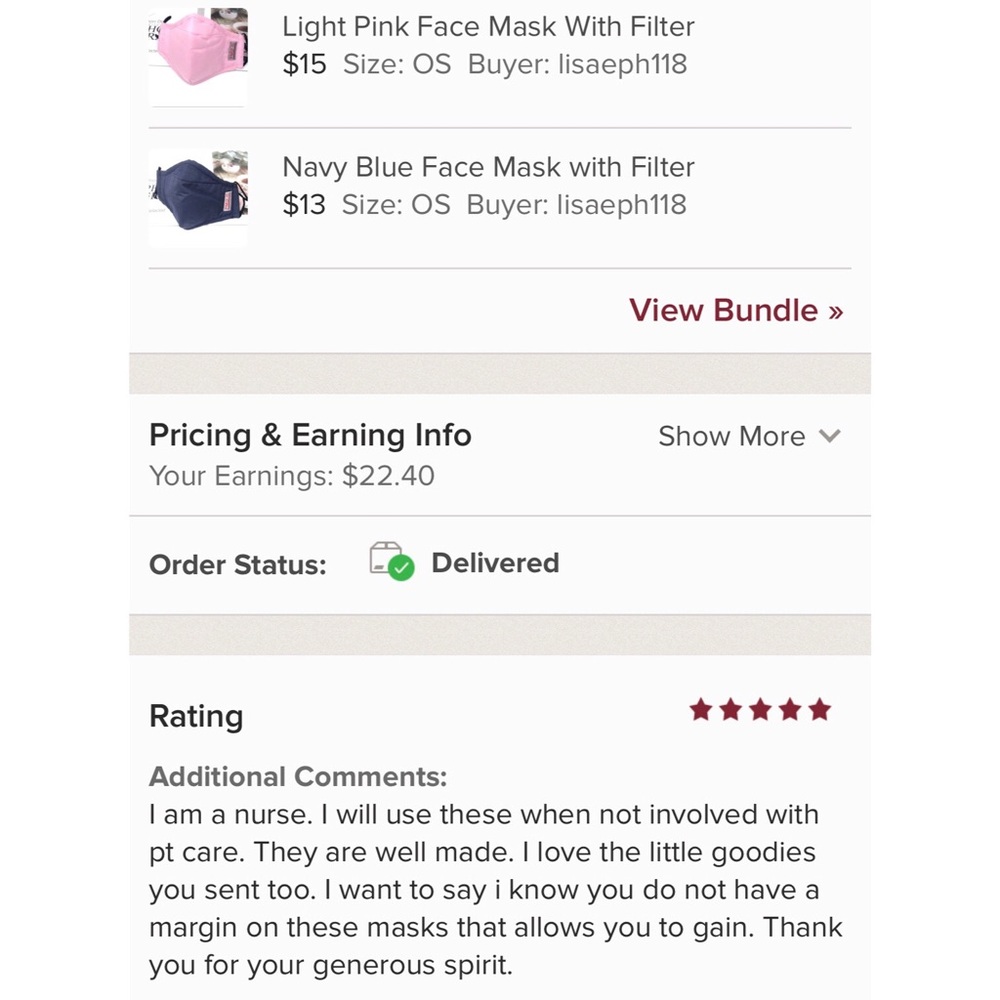Click the first rating star
Viewport: 1000px width, 1000px height.
(x=700, y=710)
